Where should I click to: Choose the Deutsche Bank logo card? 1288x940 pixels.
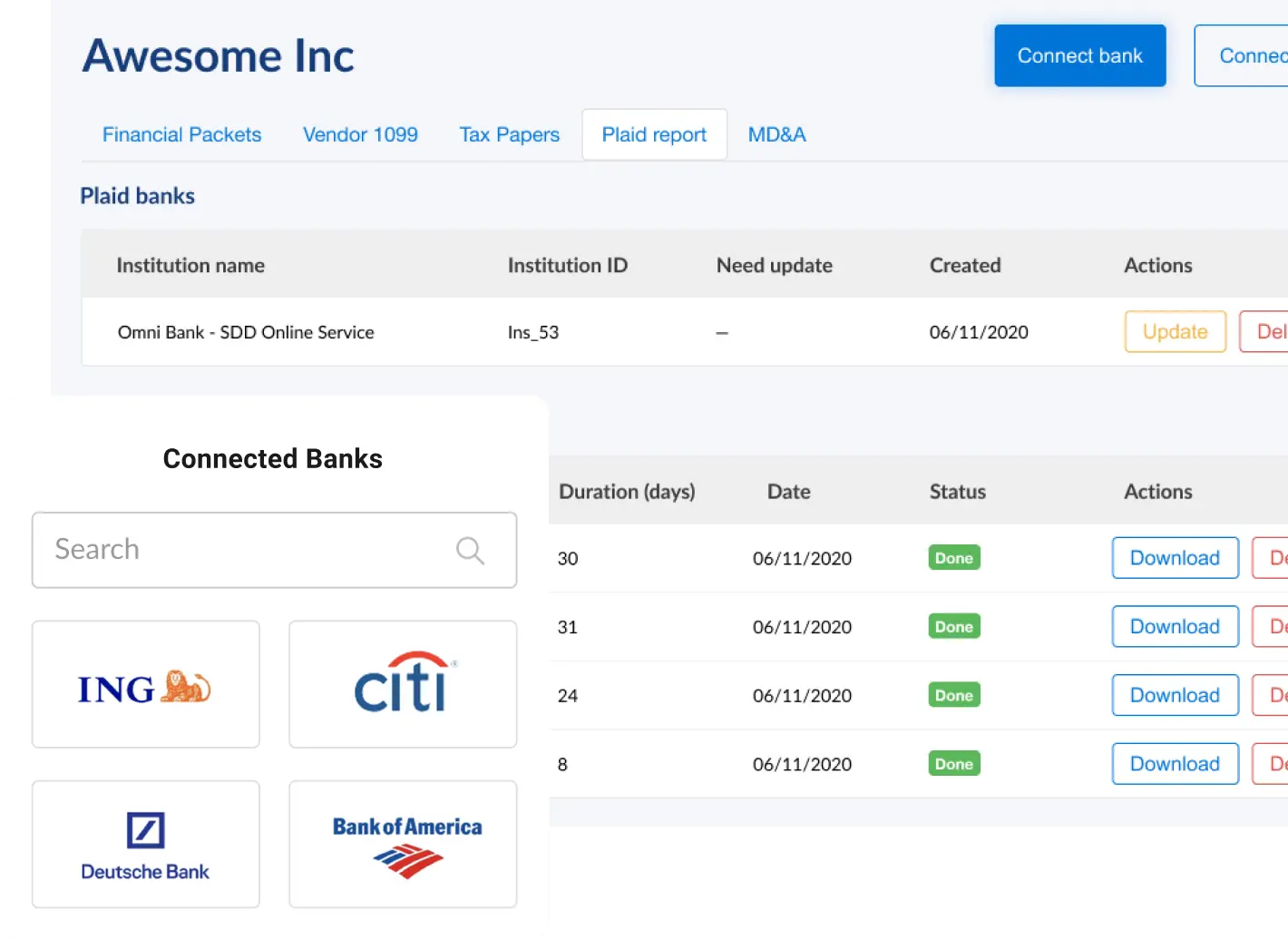145,844
